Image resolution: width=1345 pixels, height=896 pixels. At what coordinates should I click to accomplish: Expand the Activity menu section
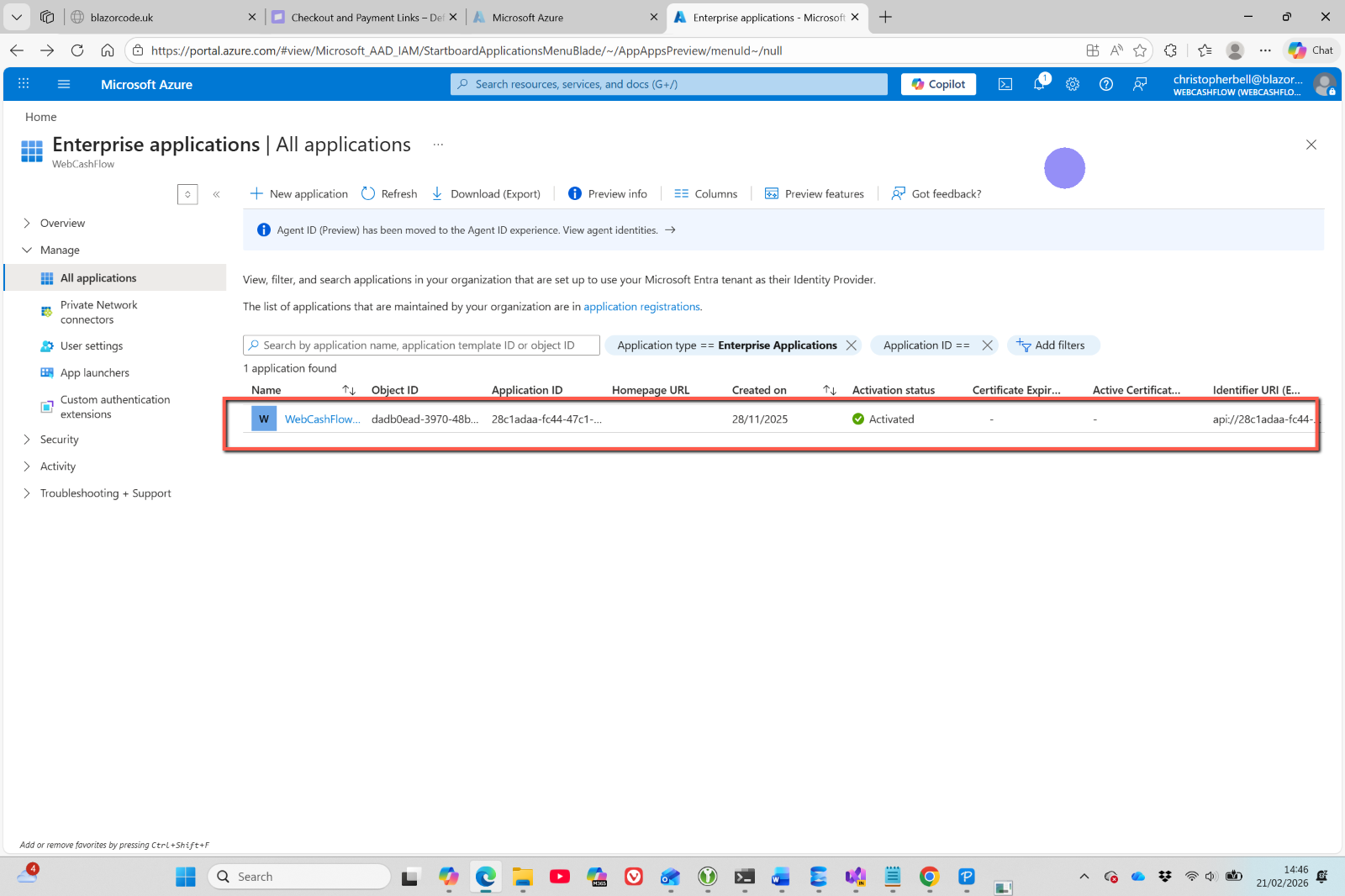[x=57, y=466]
